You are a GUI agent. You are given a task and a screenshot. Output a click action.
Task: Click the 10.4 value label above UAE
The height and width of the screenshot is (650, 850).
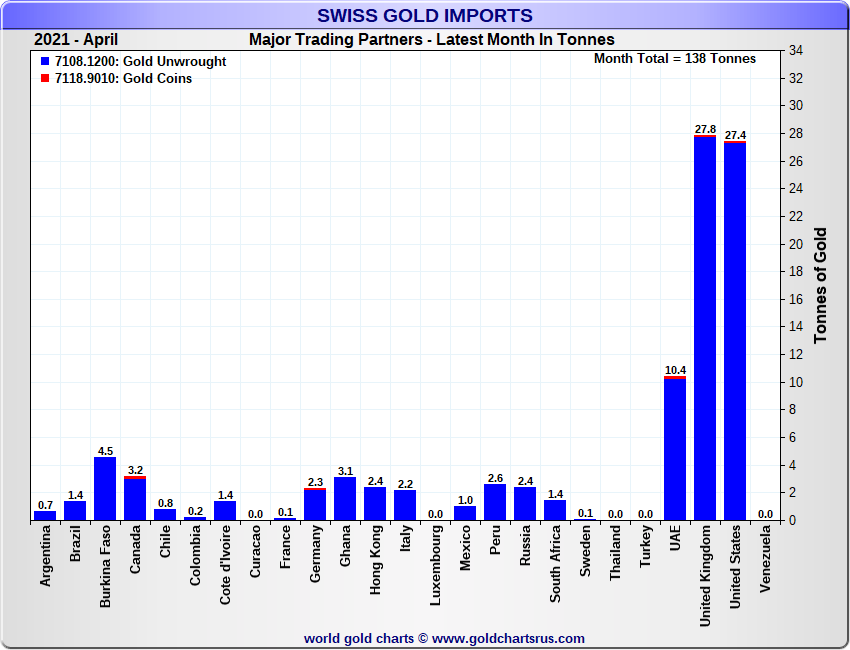pyautogui.click(x=675, y=370)
